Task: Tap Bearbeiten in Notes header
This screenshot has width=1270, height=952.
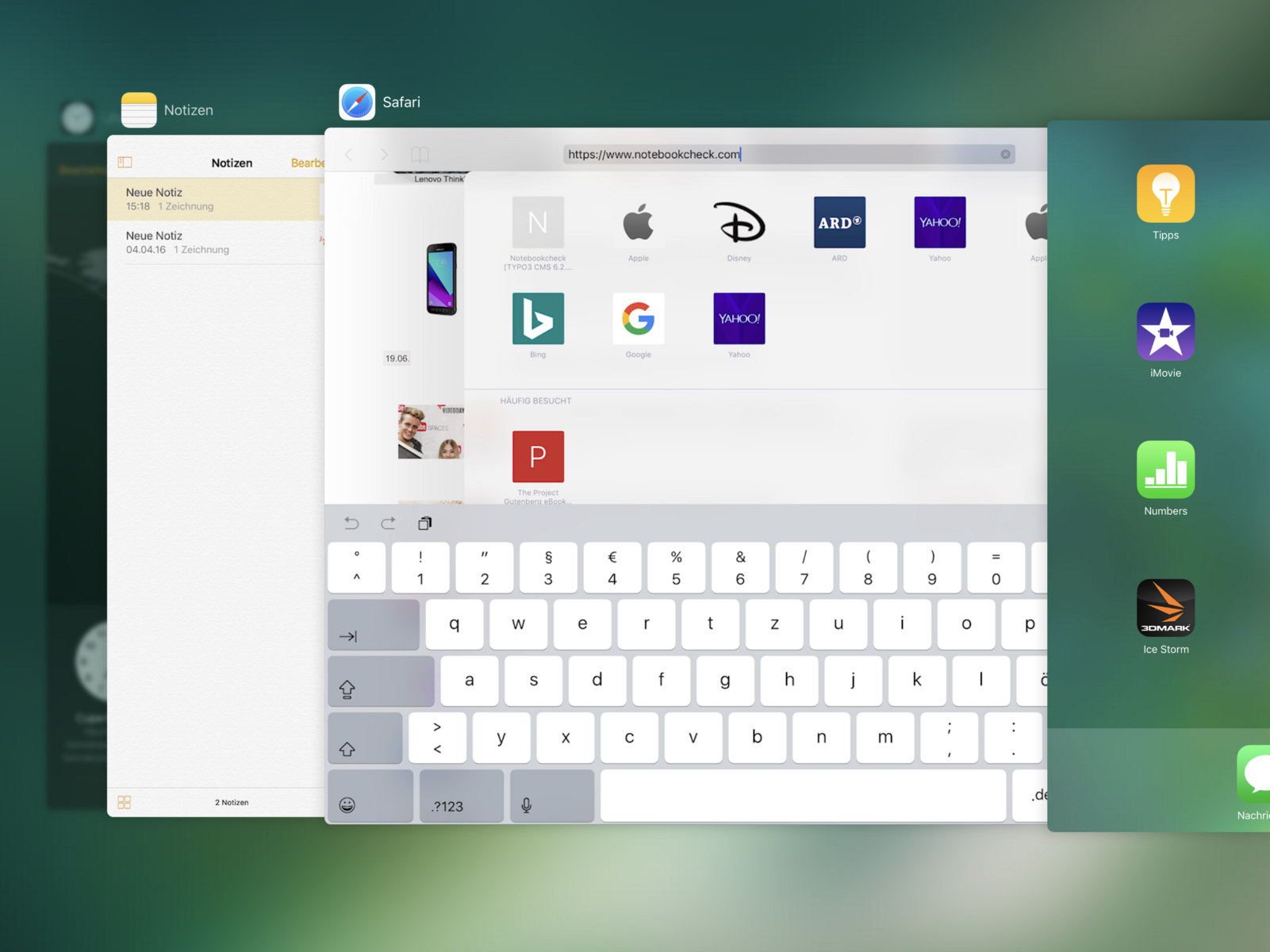Action: pyautogui.click(x=308, y=163)
